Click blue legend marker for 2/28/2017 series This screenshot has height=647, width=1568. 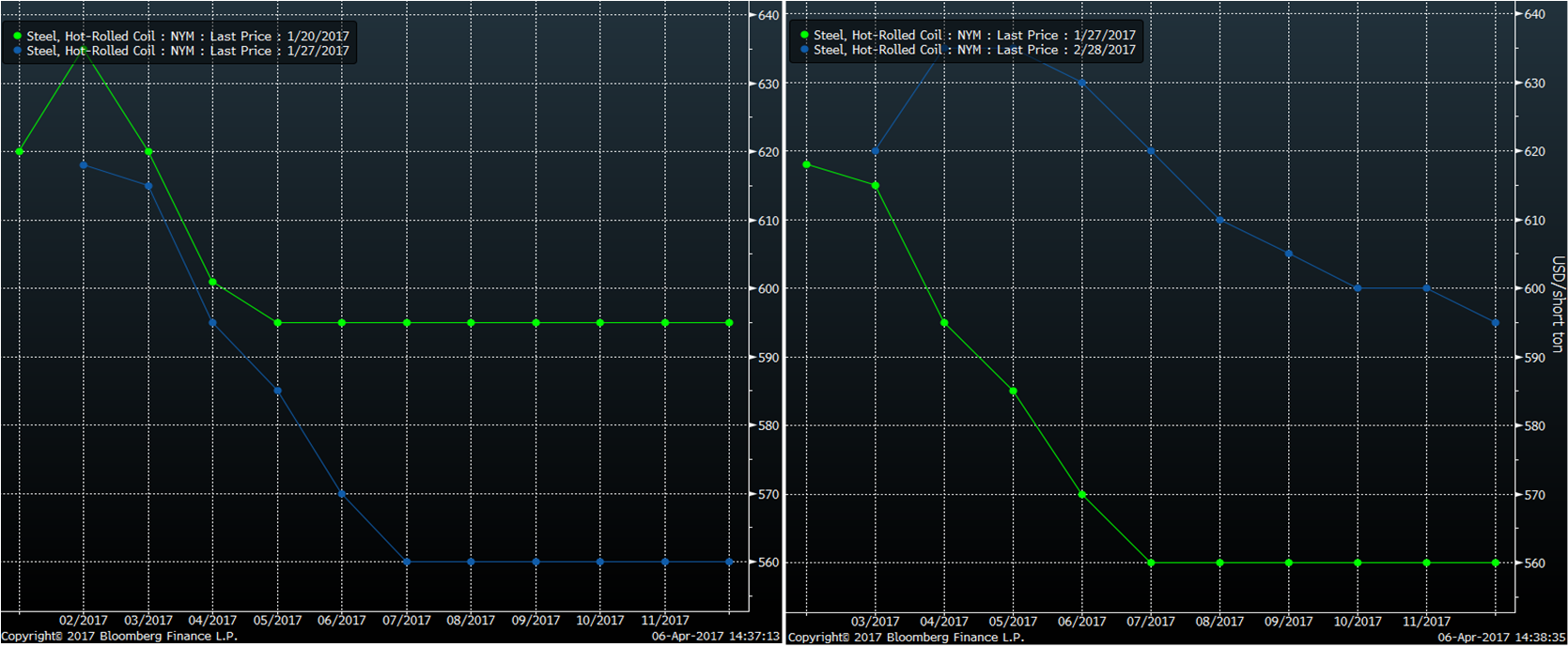pyautogui.click(x=805, y=50)
